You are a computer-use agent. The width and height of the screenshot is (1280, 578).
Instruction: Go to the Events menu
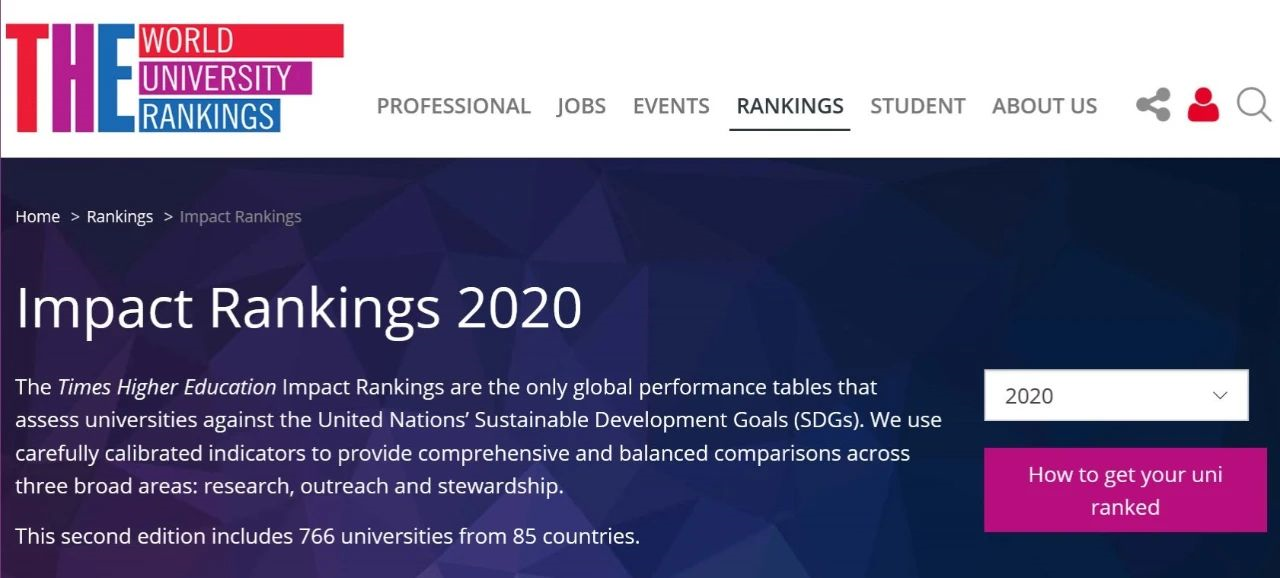click(671, 106)
